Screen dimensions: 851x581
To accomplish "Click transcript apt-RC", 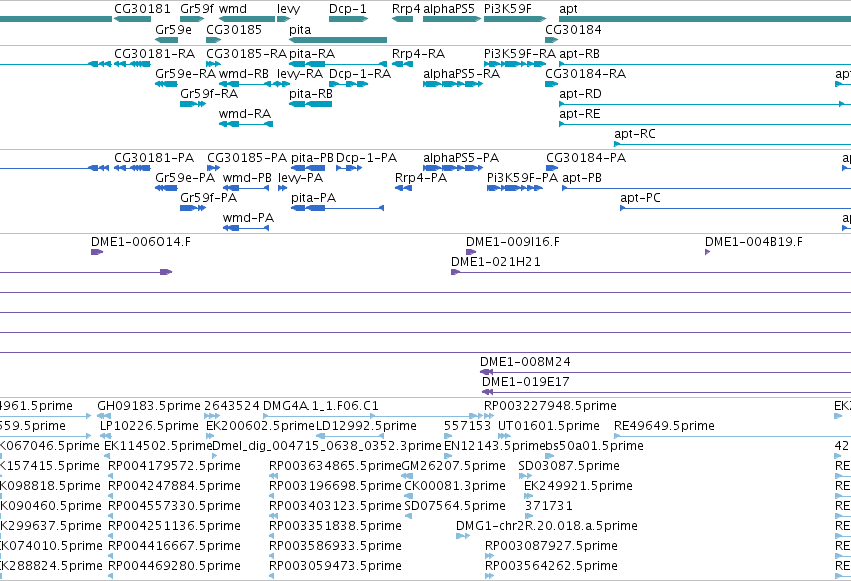I will [x=635, y=134].
